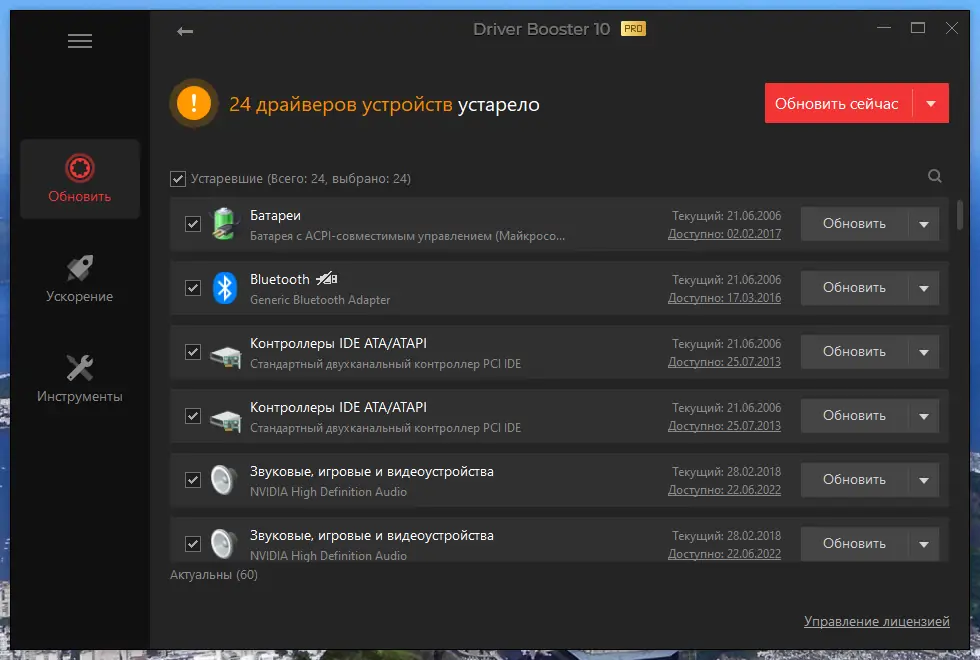Viewport: 980px width, 660px height.
Task: Toggle the Устаревшие select-all checkbox
Action: tap(178, 179)
